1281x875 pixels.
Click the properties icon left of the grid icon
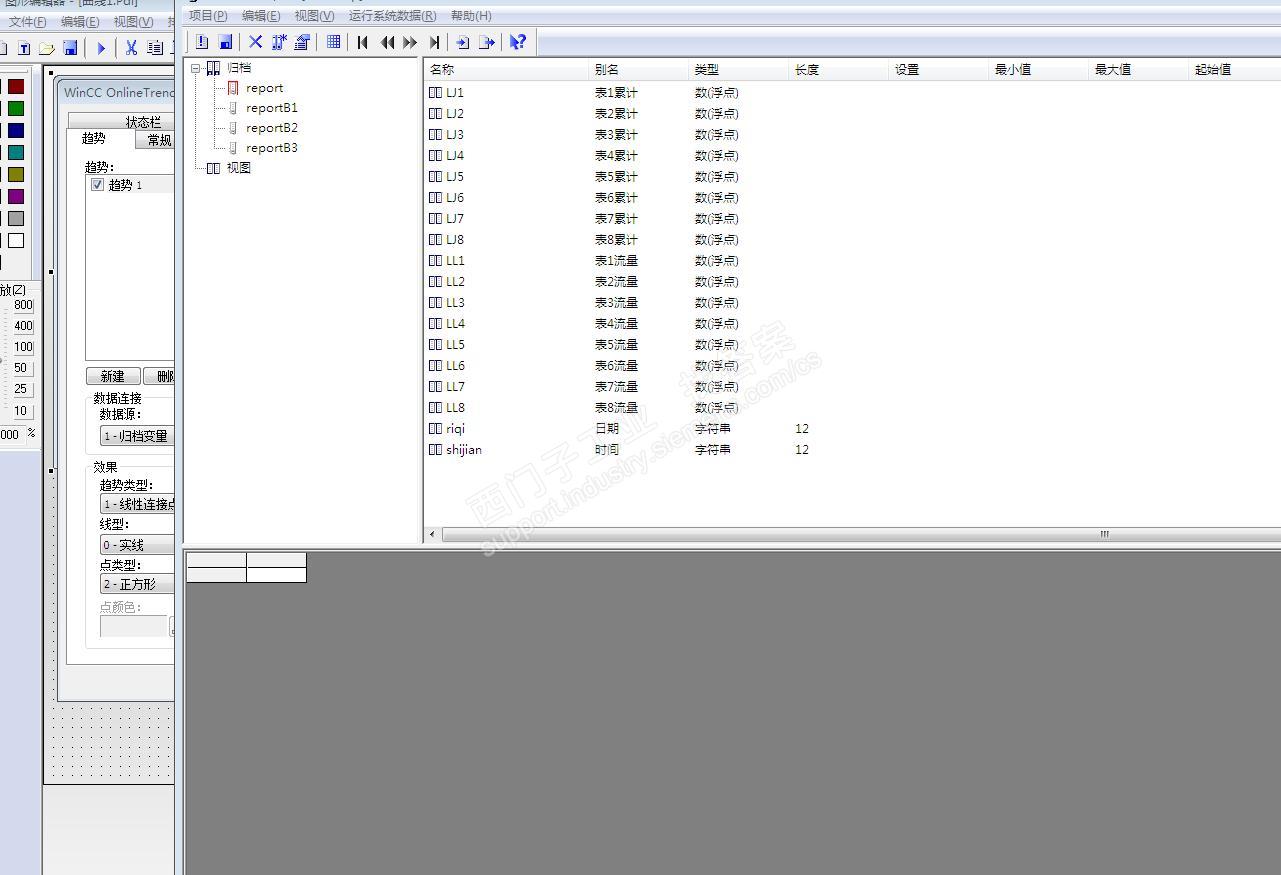(302, 42)
